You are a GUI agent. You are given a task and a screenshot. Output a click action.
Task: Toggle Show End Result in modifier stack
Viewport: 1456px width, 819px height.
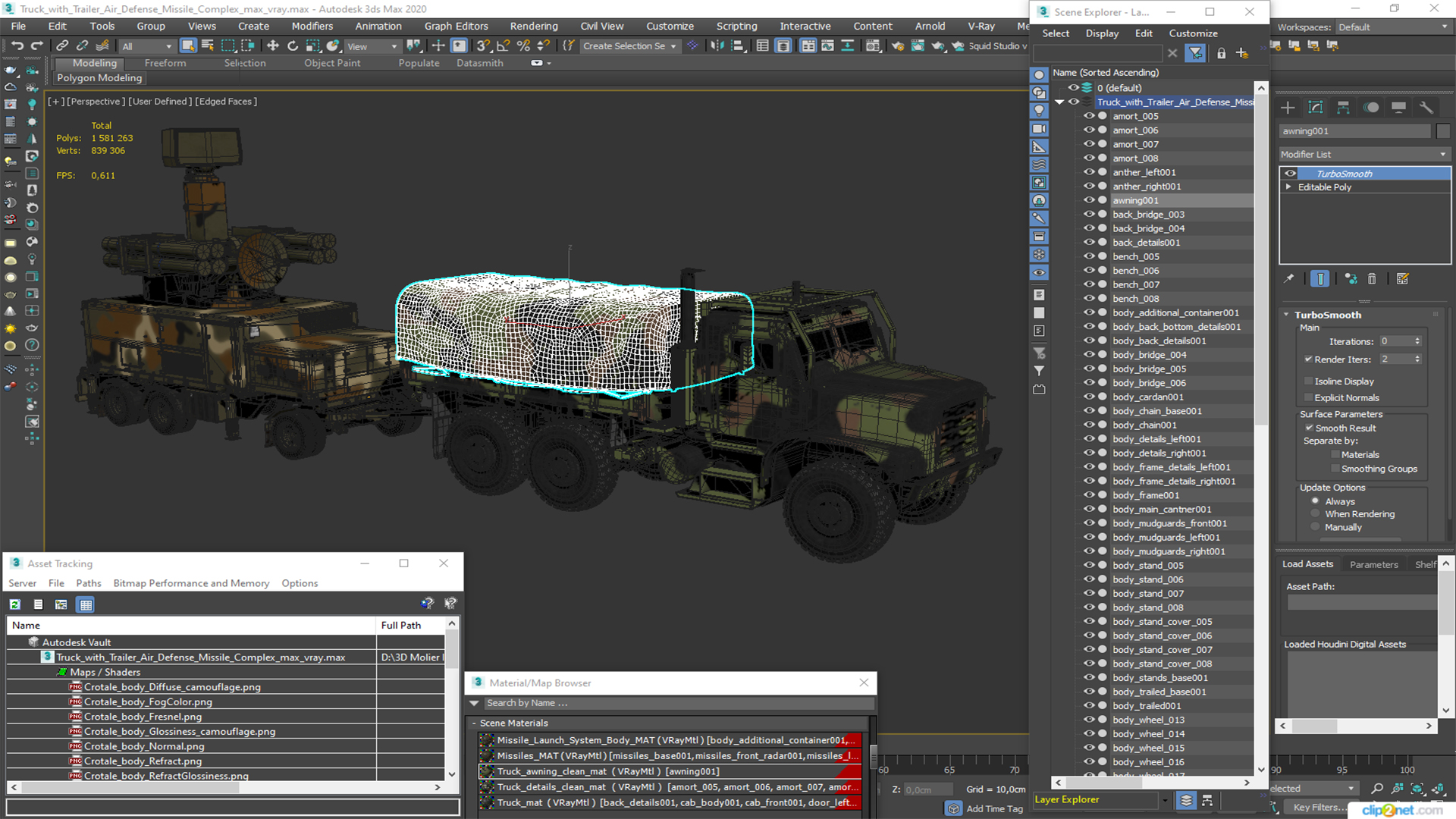[x=1320, y=279]
